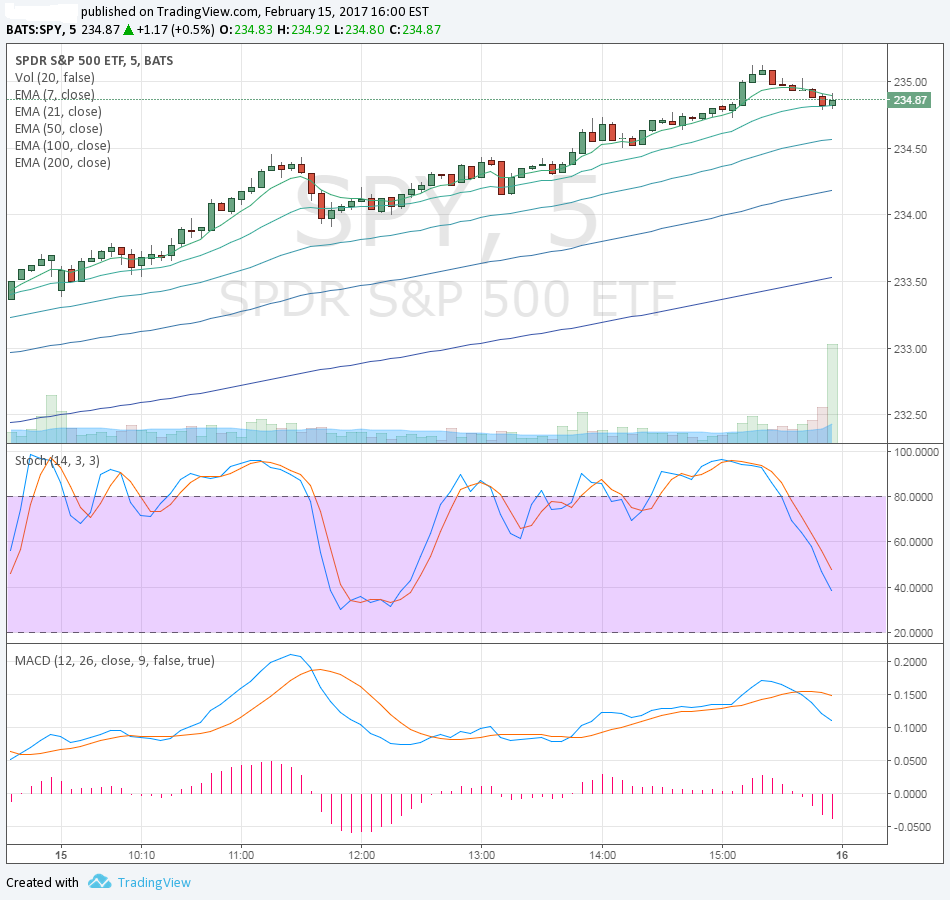Click the BATS:SPY, 5 symbol header
950x900 pixels.
(x=41, y=29)
